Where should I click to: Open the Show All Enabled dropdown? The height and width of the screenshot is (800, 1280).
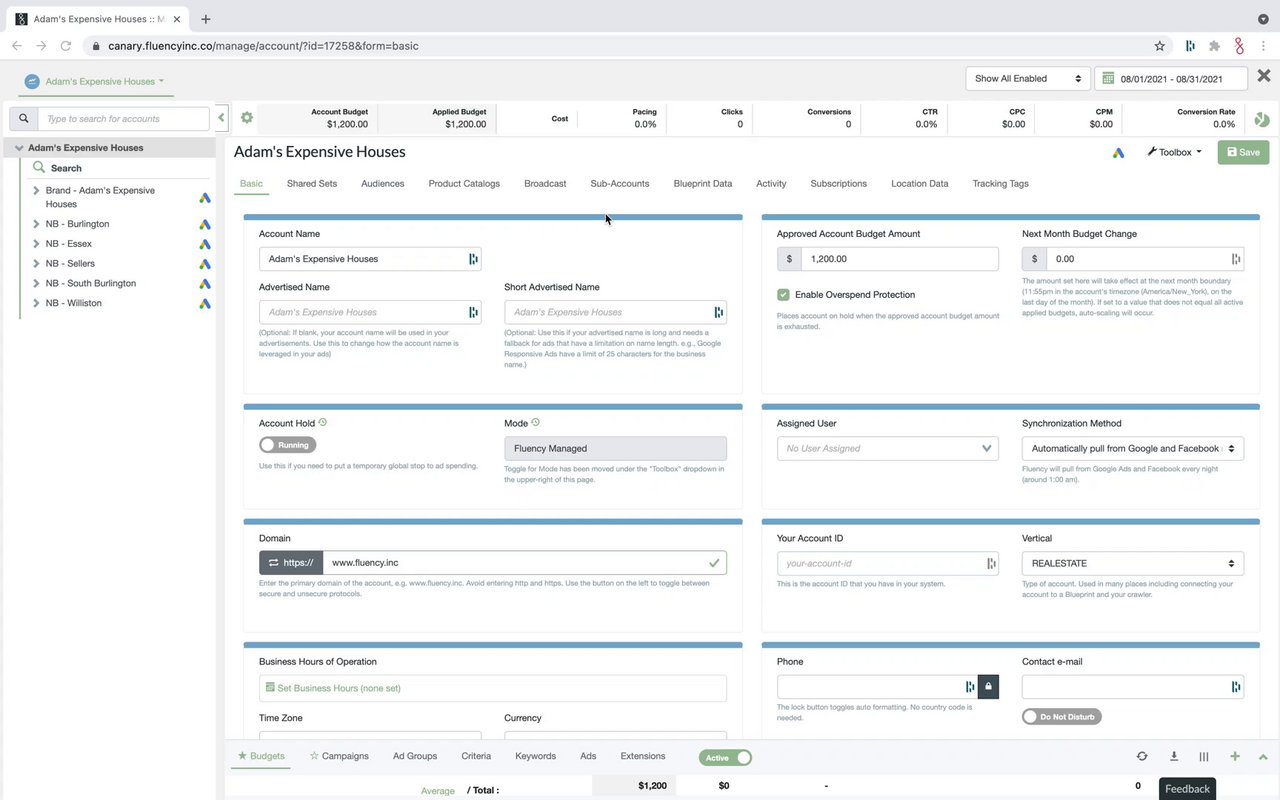pos(1027,78)
